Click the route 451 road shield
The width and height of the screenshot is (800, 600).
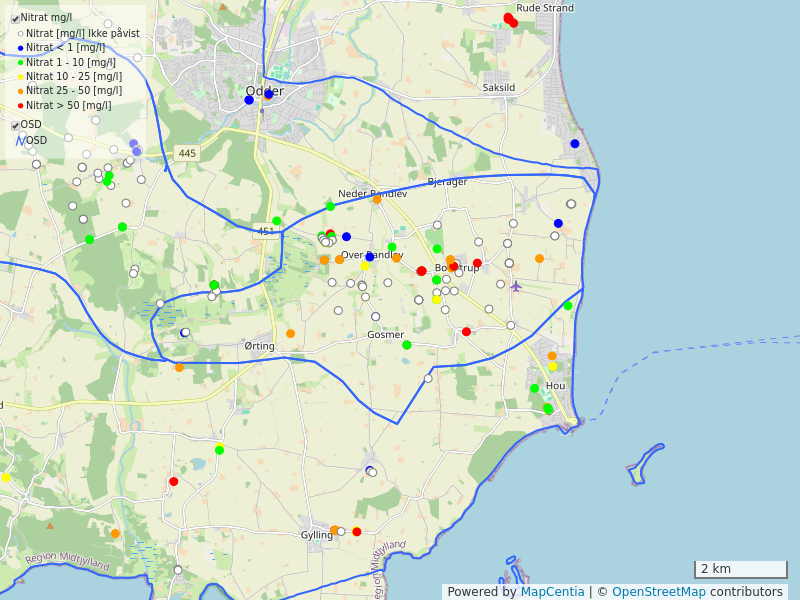click(x=265, y=231)
